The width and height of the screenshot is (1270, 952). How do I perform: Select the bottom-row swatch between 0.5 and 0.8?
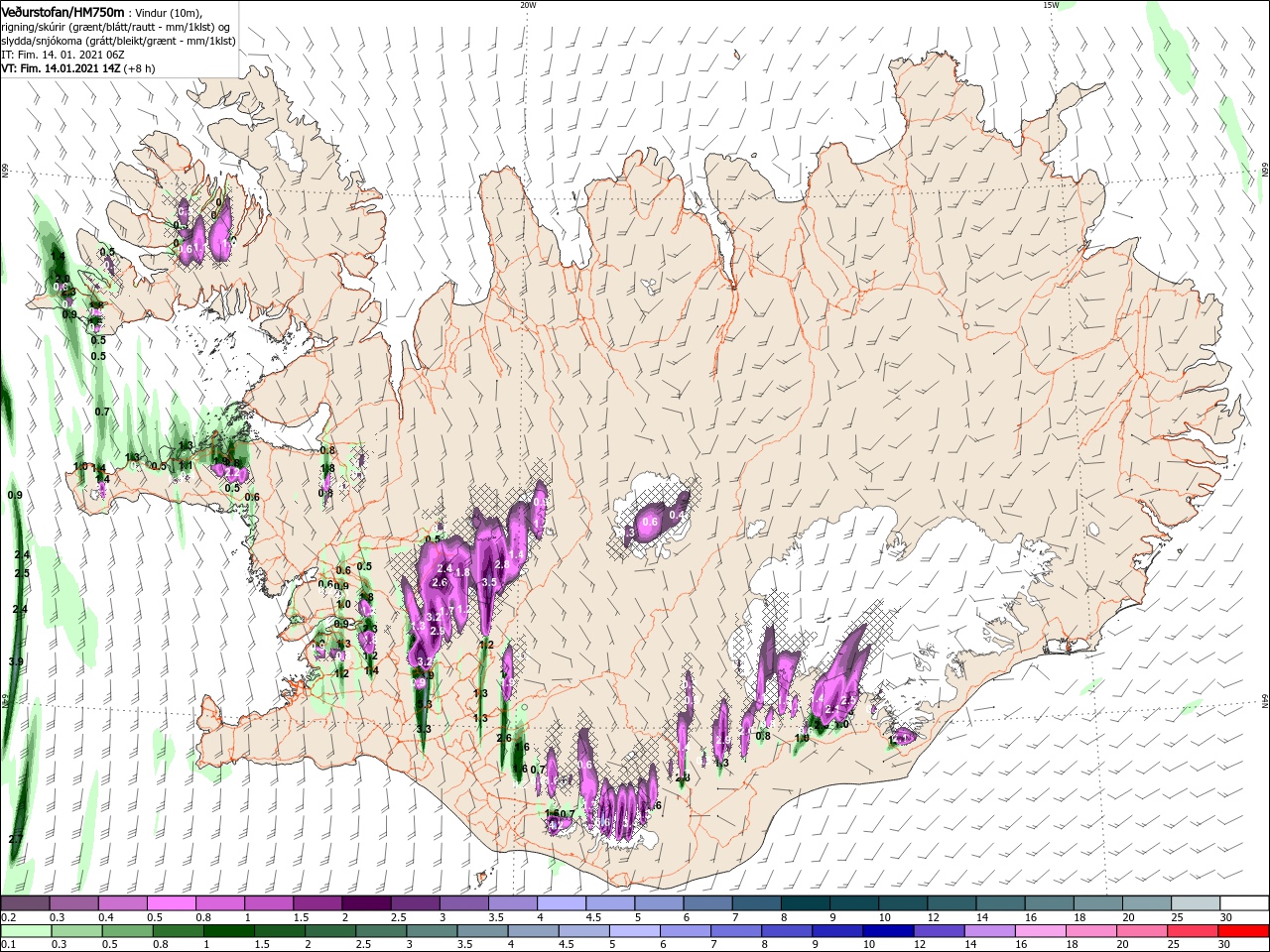tap(126, 931)
